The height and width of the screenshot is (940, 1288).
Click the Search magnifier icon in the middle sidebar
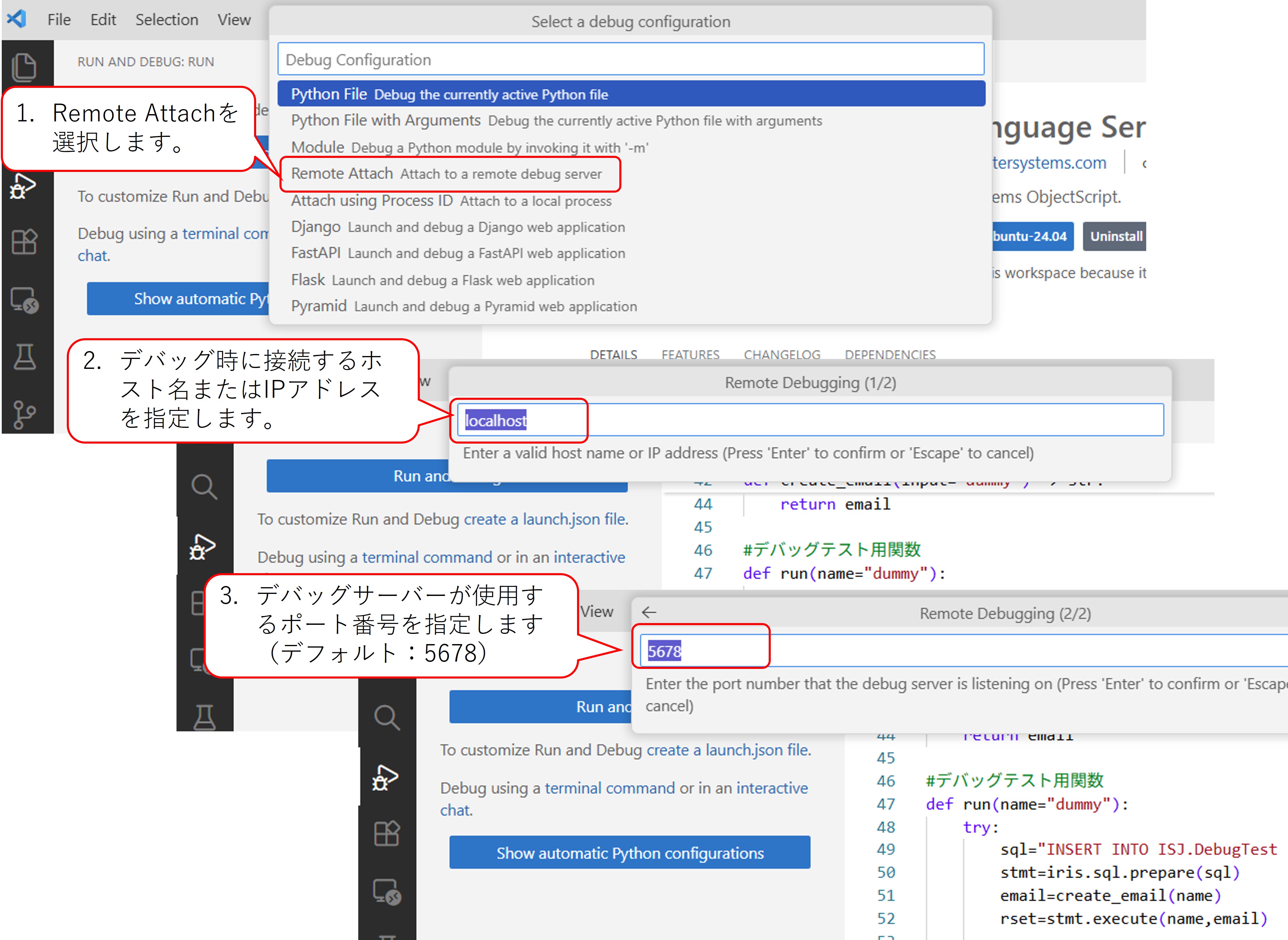(204, 486)
